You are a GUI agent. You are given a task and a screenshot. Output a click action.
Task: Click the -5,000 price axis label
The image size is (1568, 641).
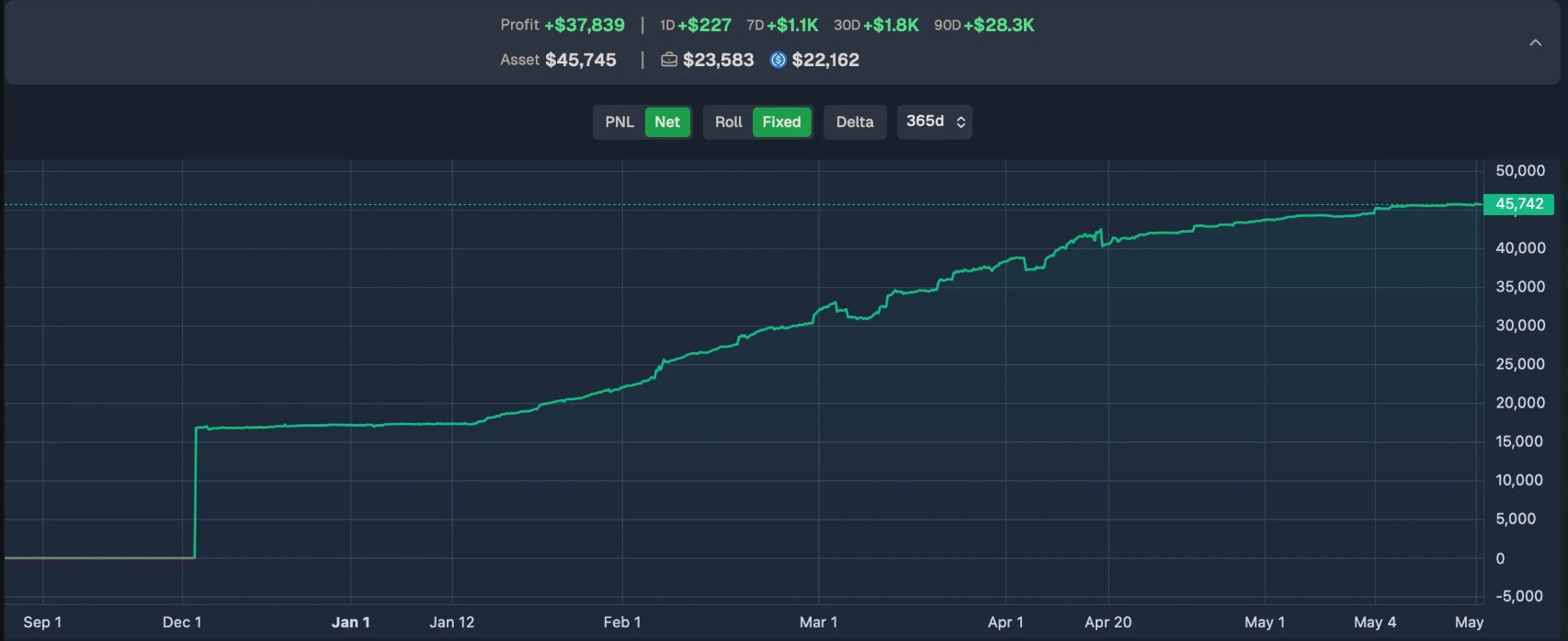(x=1520, y=596)
